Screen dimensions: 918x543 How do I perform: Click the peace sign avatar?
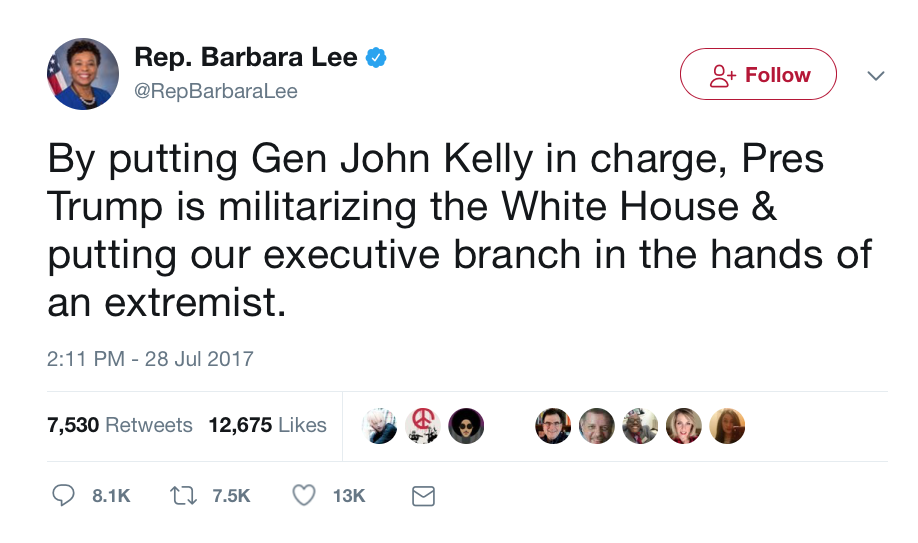pos(422,425)
